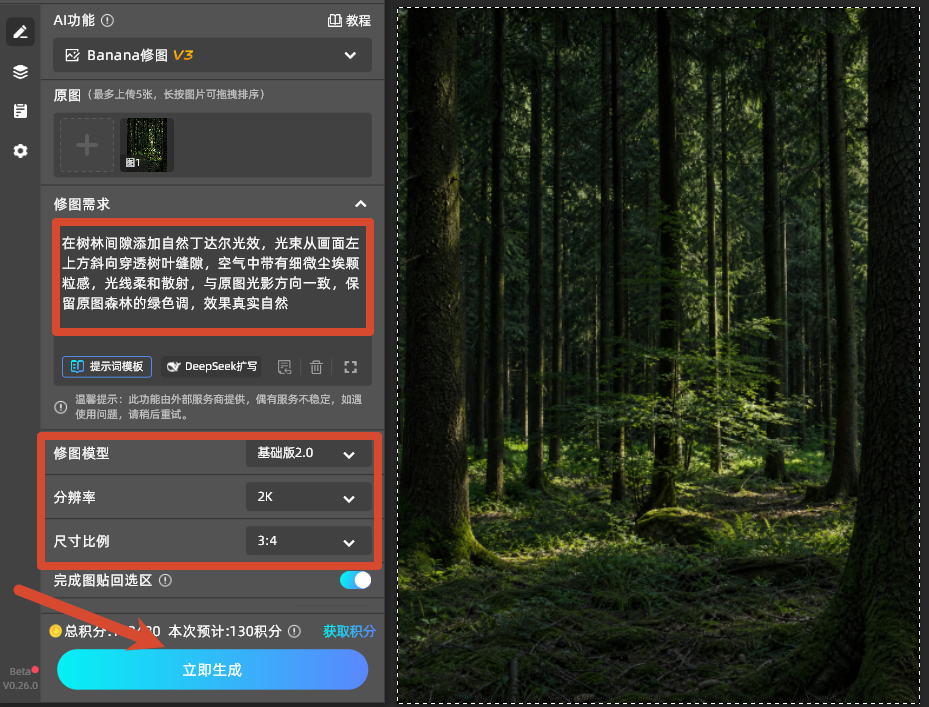
Task: Select the 图1 source thumbnail
Action: coord(146,145)
